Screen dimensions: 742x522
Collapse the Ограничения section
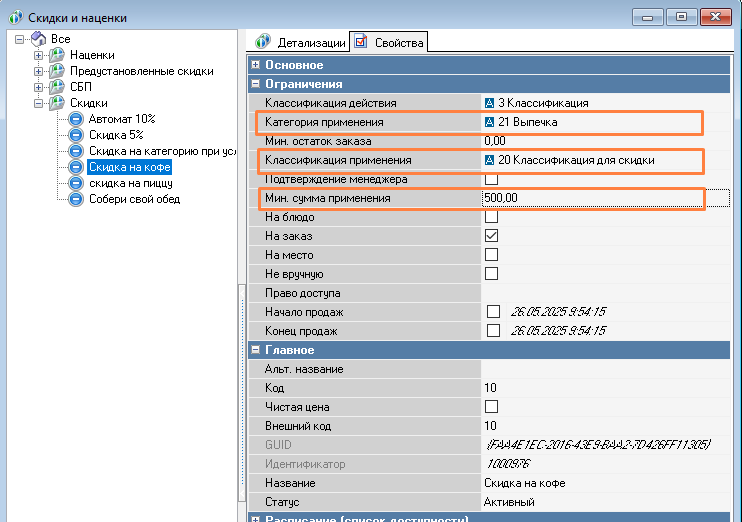[256, 84]
